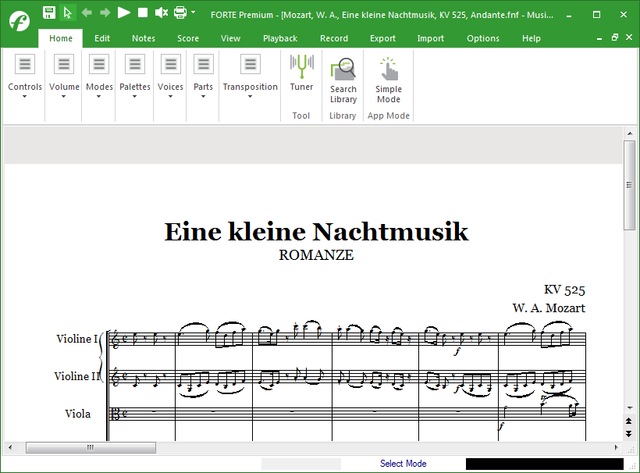The width and height of the screenshot is (640, 473).
Task: Click the Eine kleine Nachtmusik title
Action: 316,232
